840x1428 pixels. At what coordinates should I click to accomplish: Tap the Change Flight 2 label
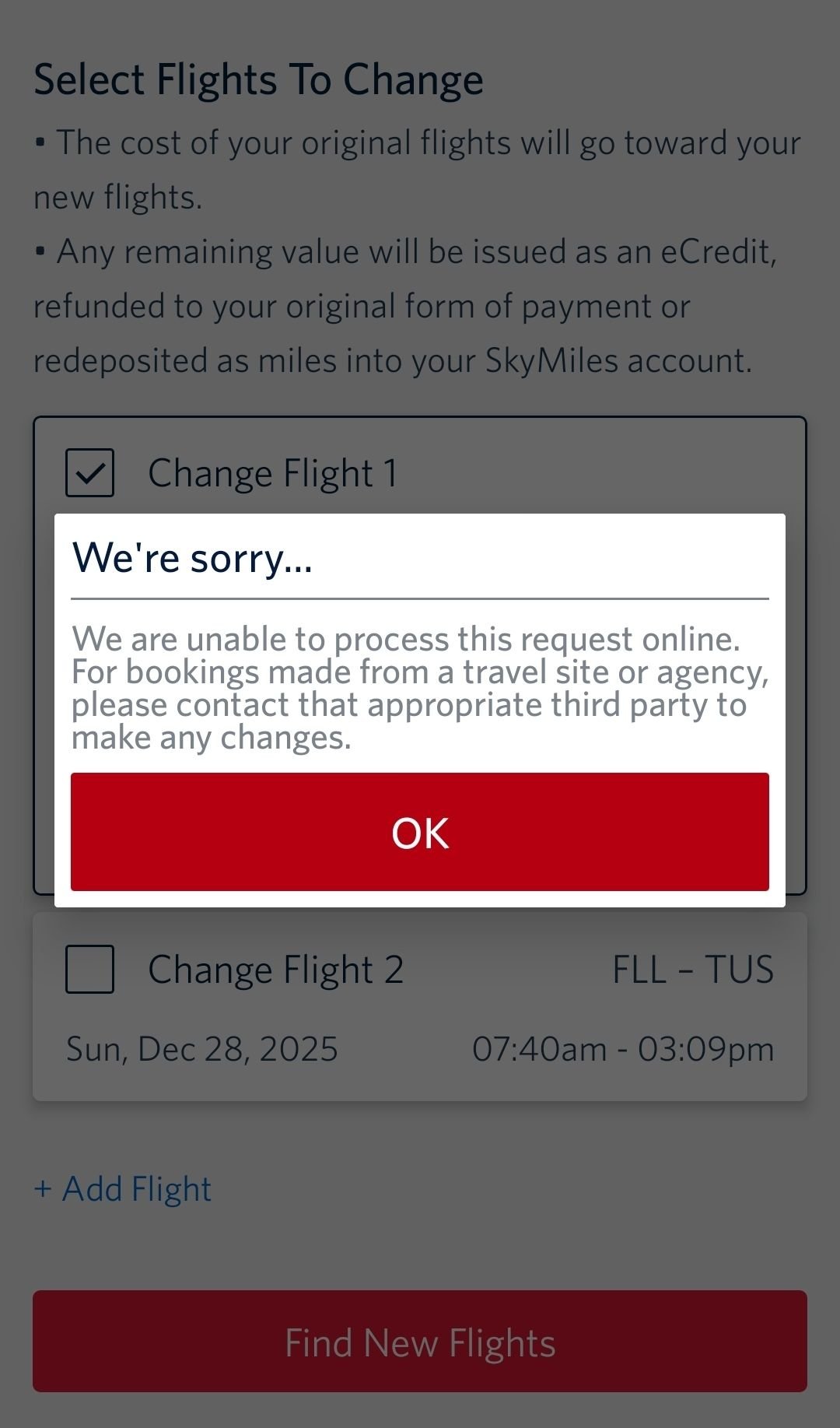tap(275, 970)
